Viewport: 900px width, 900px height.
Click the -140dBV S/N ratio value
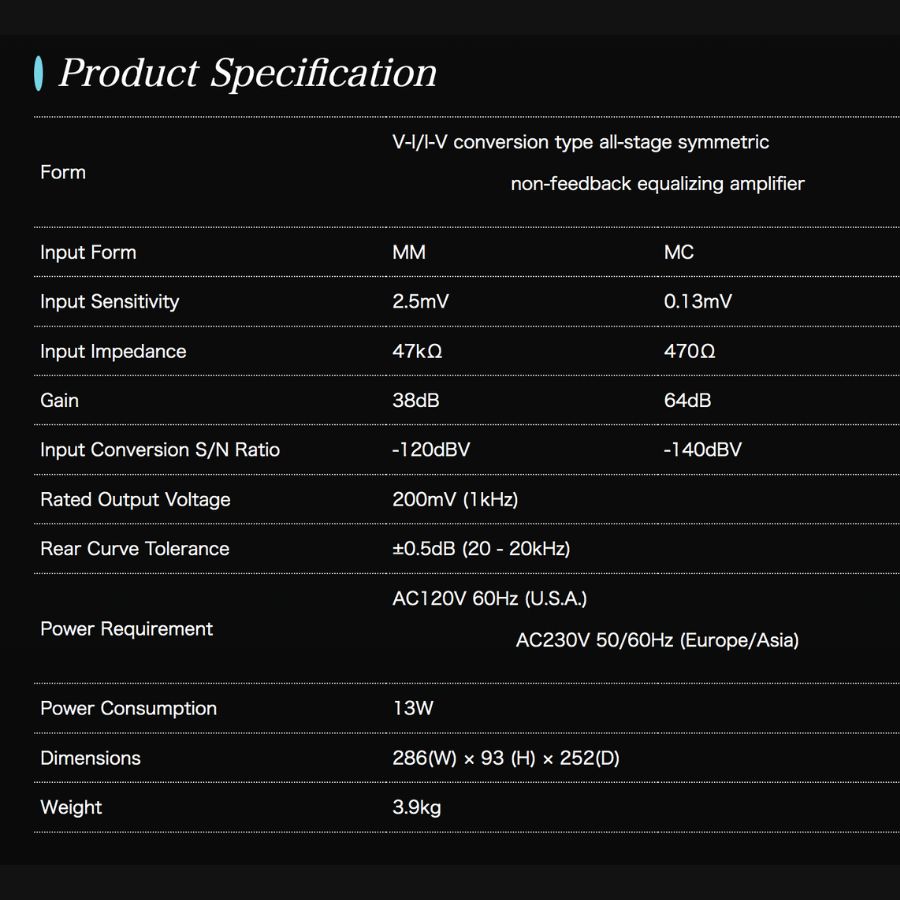[702, 450]
